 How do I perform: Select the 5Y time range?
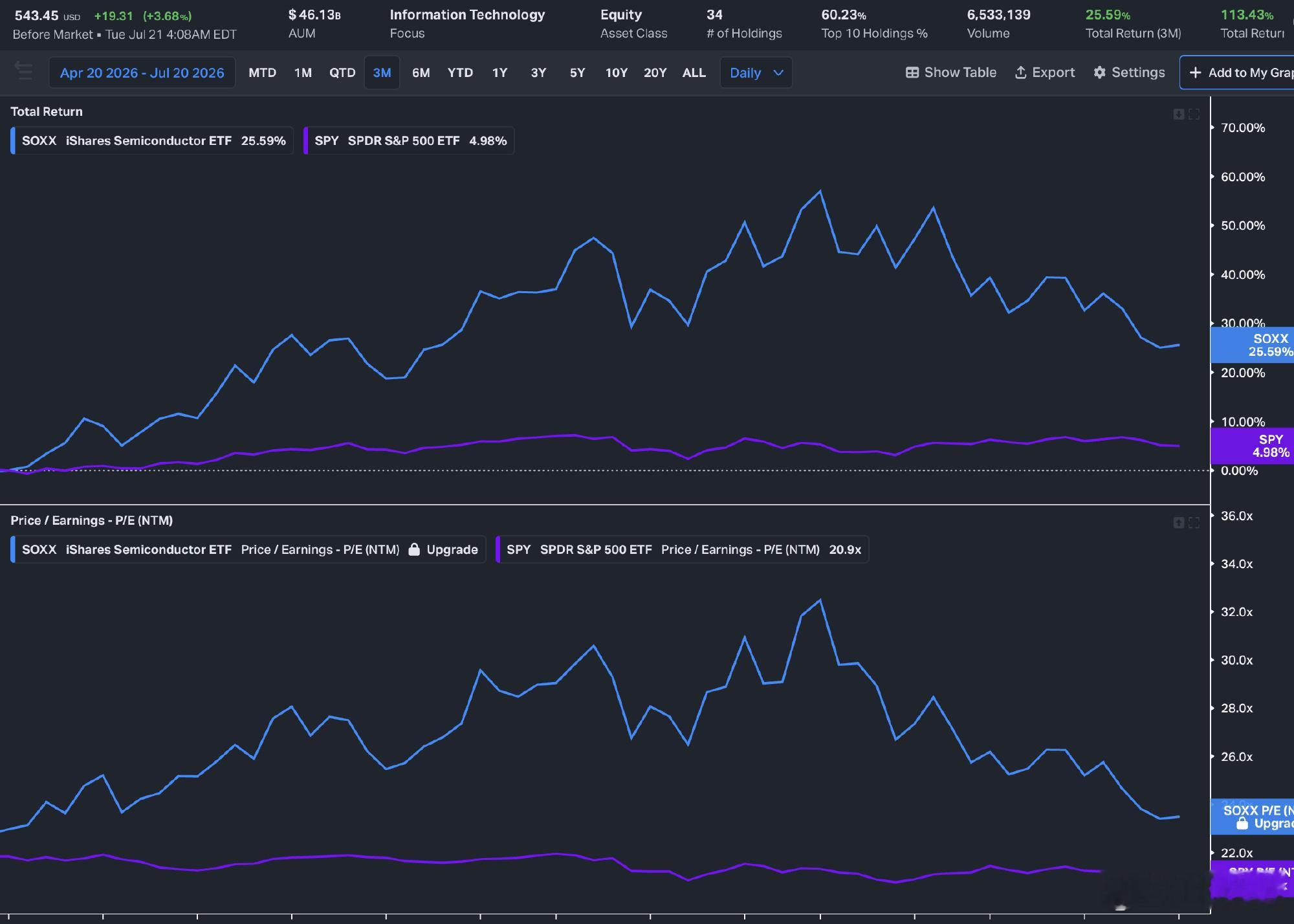click(577, 72)
